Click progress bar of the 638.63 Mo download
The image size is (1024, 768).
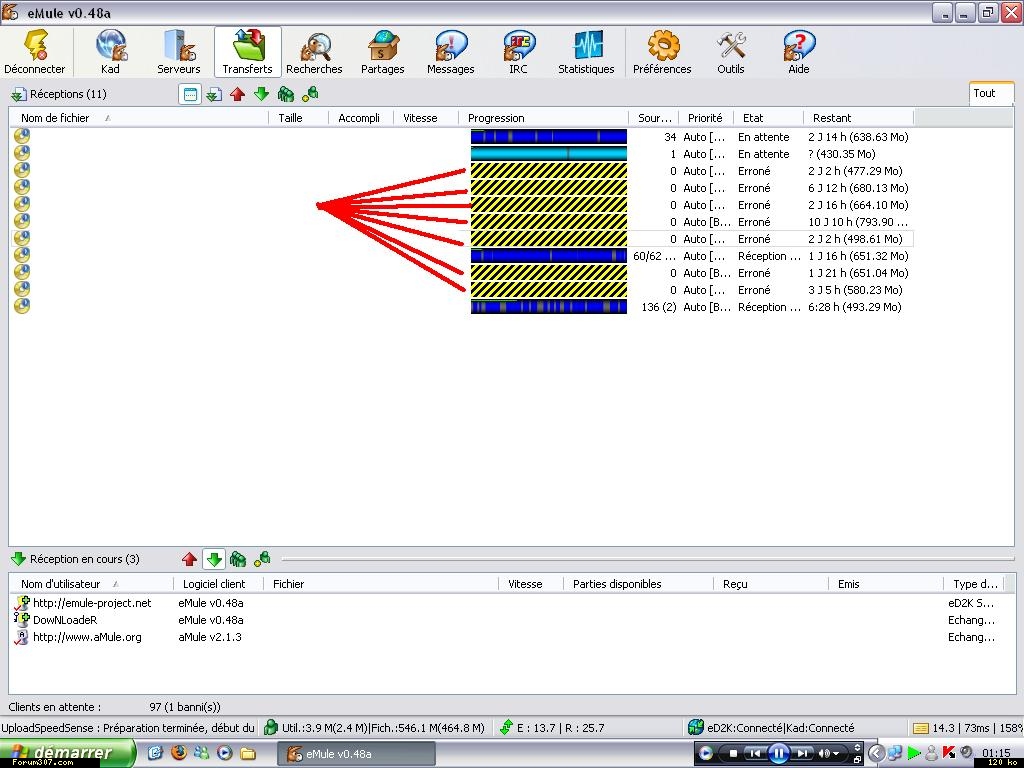pos(549,137)
